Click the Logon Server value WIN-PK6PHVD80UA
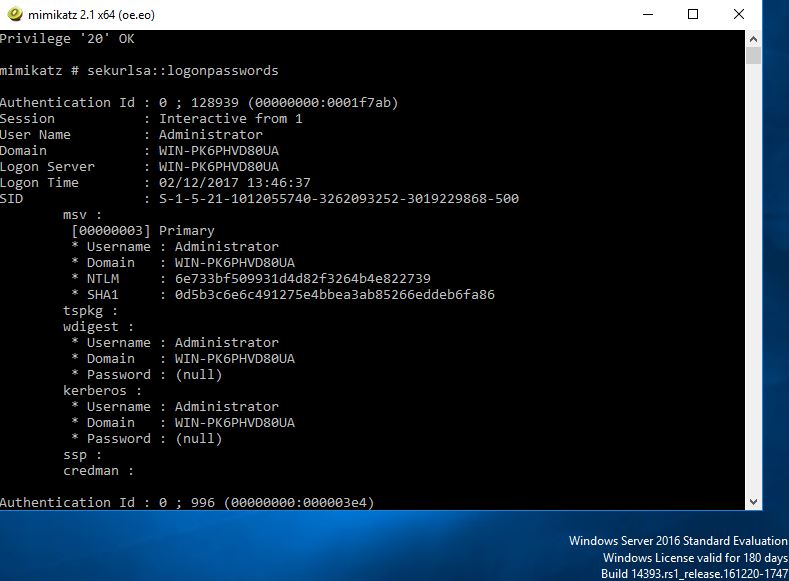Viewport: 789px width, 581px height. (x=219, y=167)
